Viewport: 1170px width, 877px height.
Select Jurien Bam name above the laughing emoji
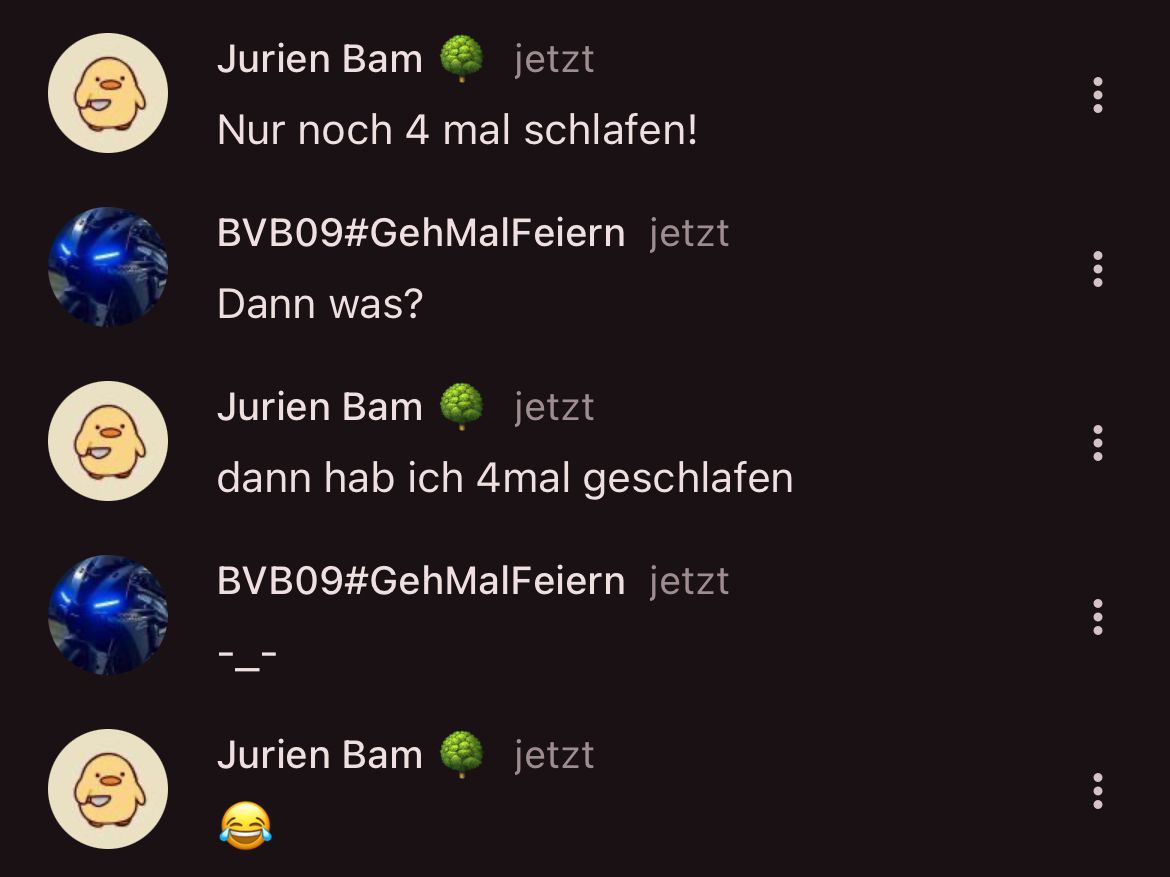coord(319,755)
